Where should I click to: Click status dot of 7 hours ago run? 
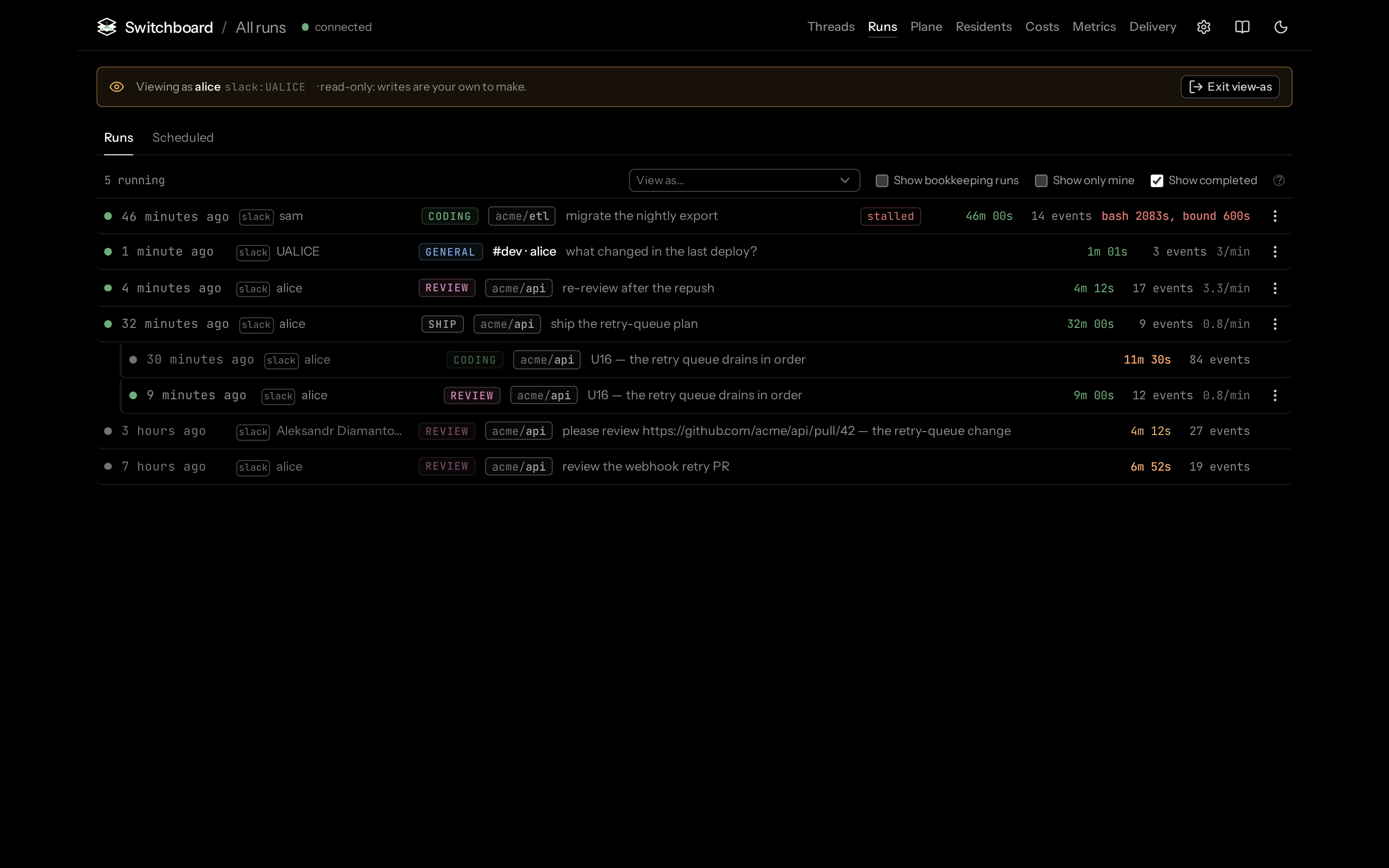(x=108, y=466)
